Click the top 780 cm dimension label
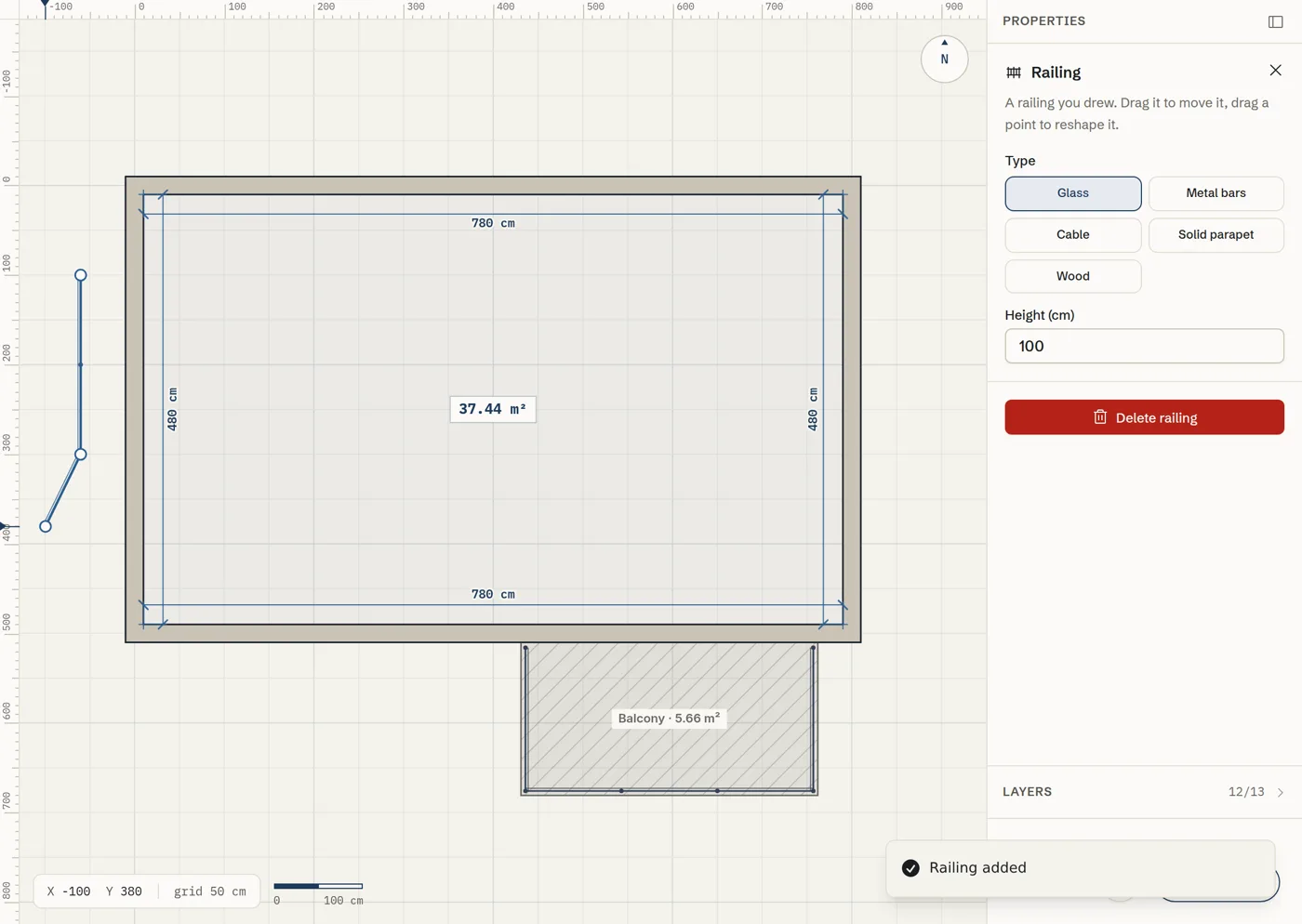Screen dimensions: 1302x924 (493, 223)
